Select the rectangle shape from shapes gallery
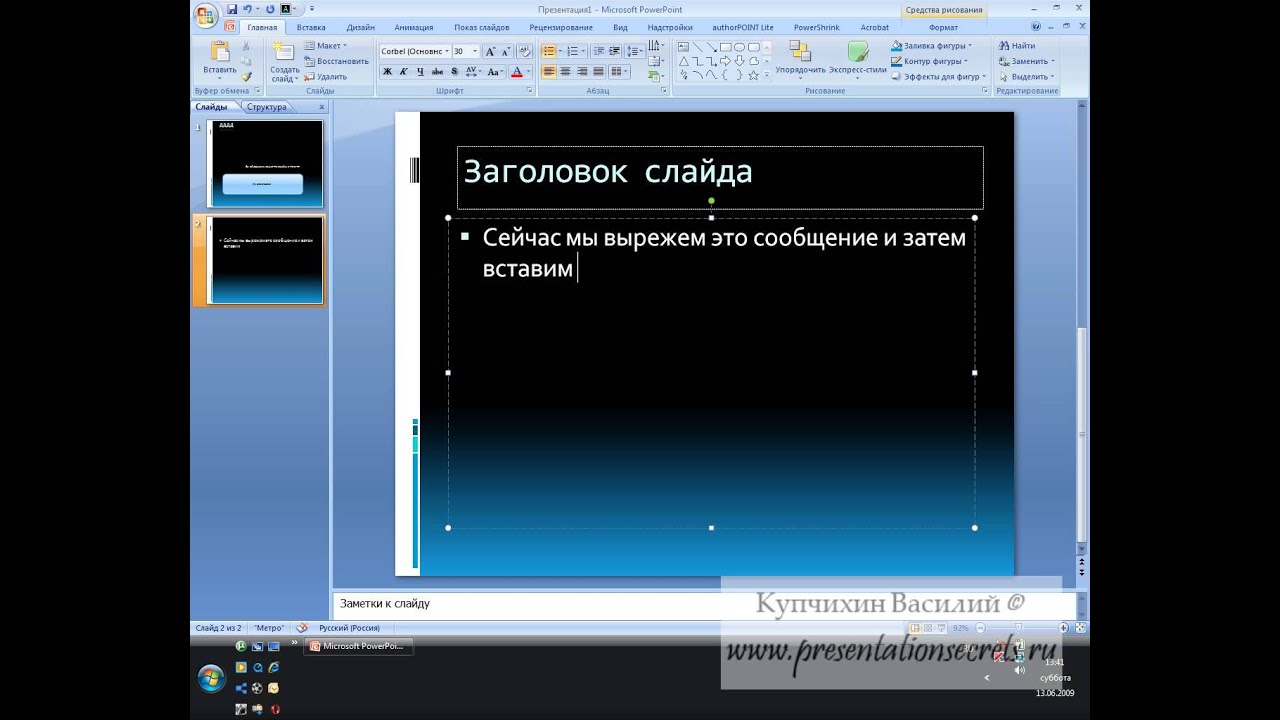1280x720 pixels. [x=726, y=47]
